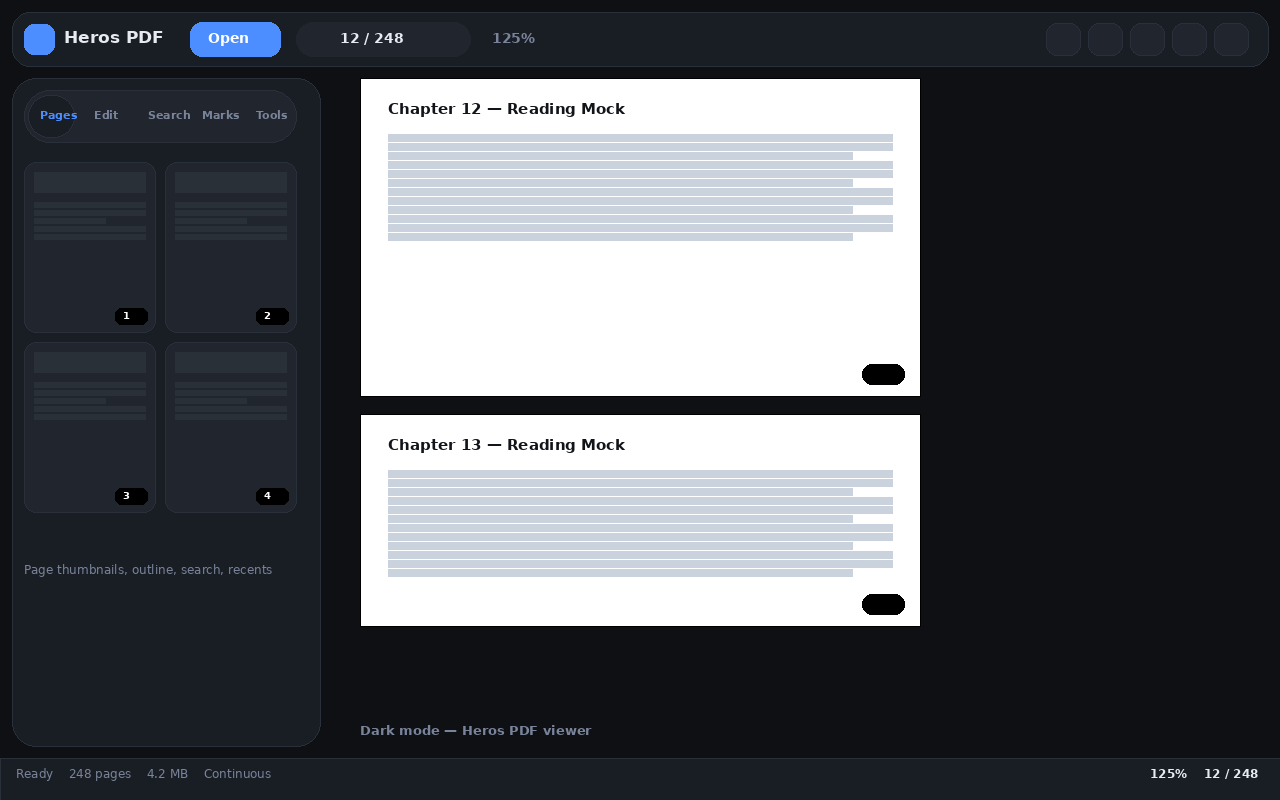Select the 12 / 248 page field in the top toolbar
The height and width of the screenshot is (800, 1280).
pyautogui.click(x=383, y=39)
